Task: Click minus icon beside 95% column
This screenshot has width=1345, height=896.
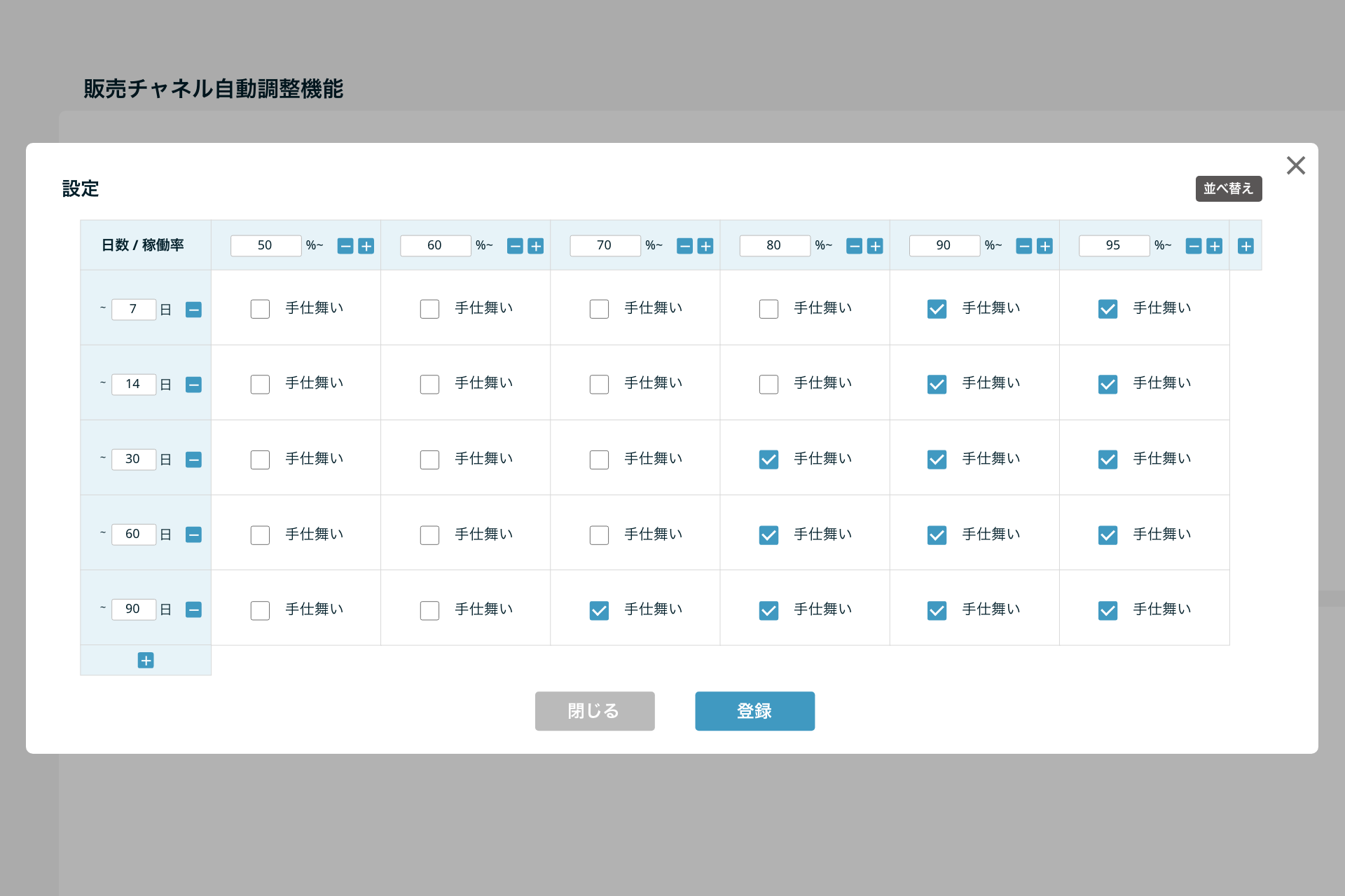Action: (x=1194, y=246)
